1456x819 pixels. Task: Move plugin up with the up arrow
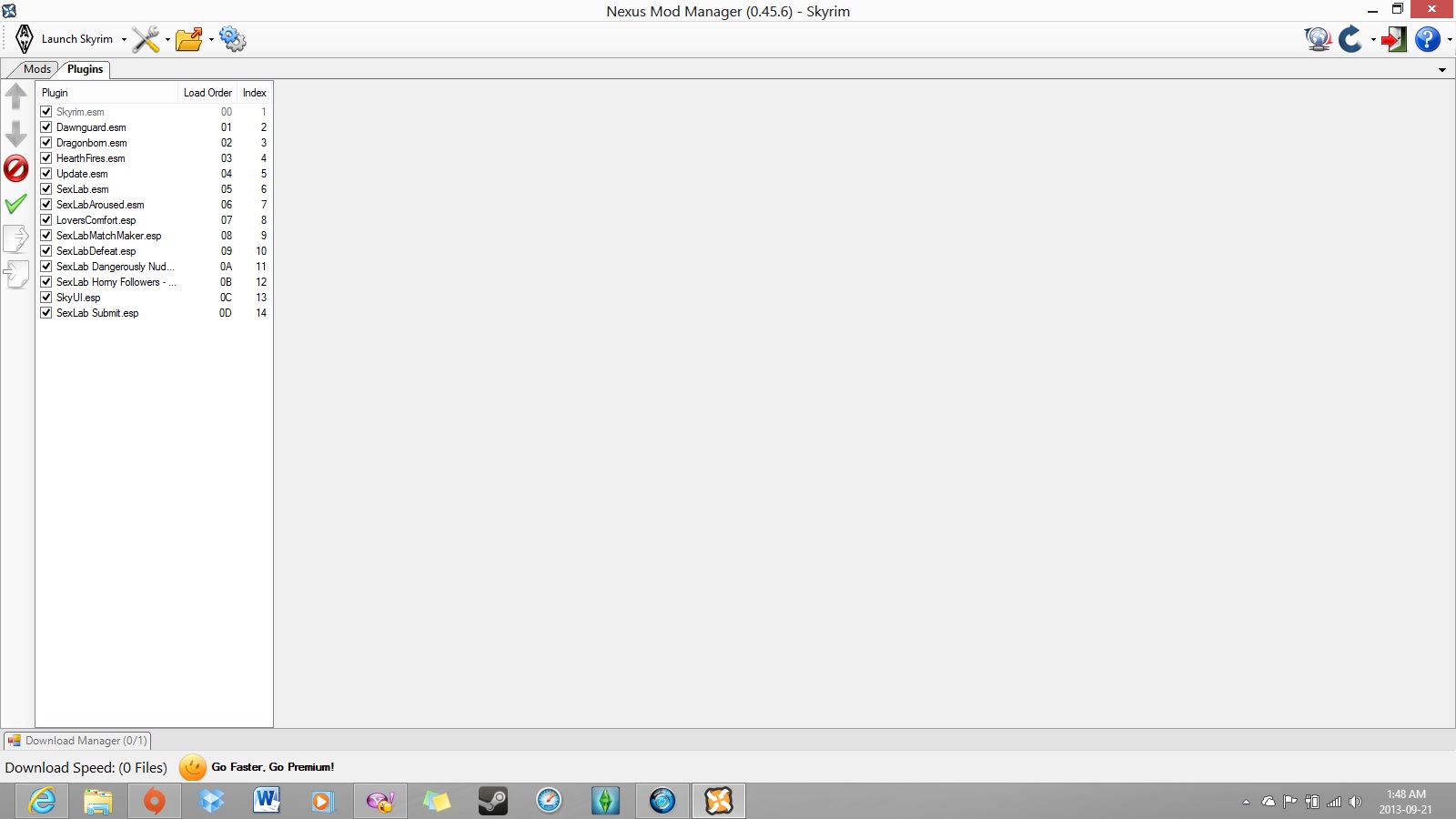16,96
